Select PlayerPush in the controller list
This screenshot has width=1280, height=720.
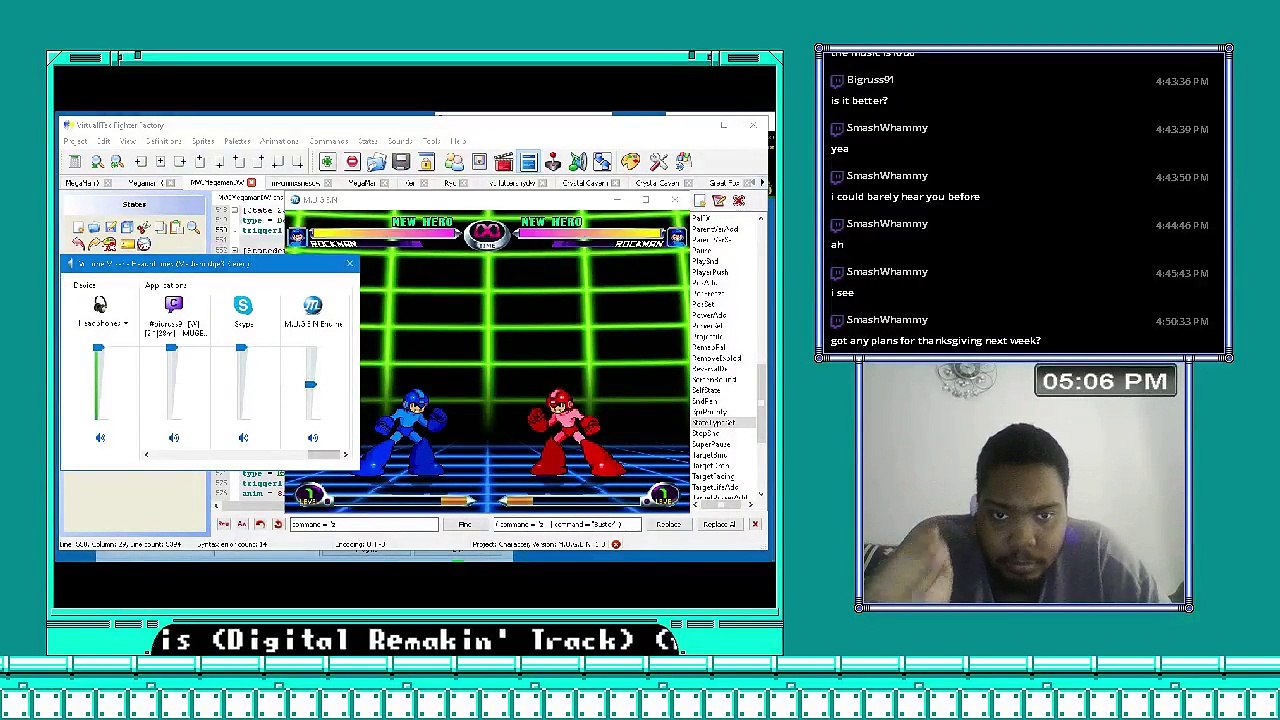710,273
